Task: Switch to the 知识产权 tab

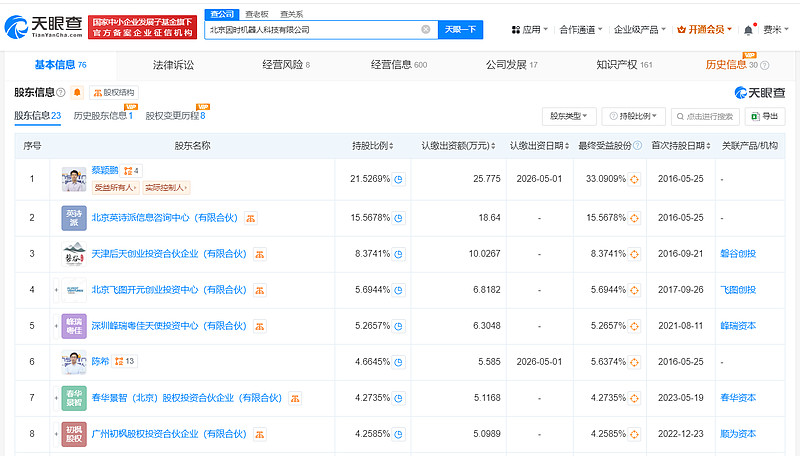Action: coord(624,65)
